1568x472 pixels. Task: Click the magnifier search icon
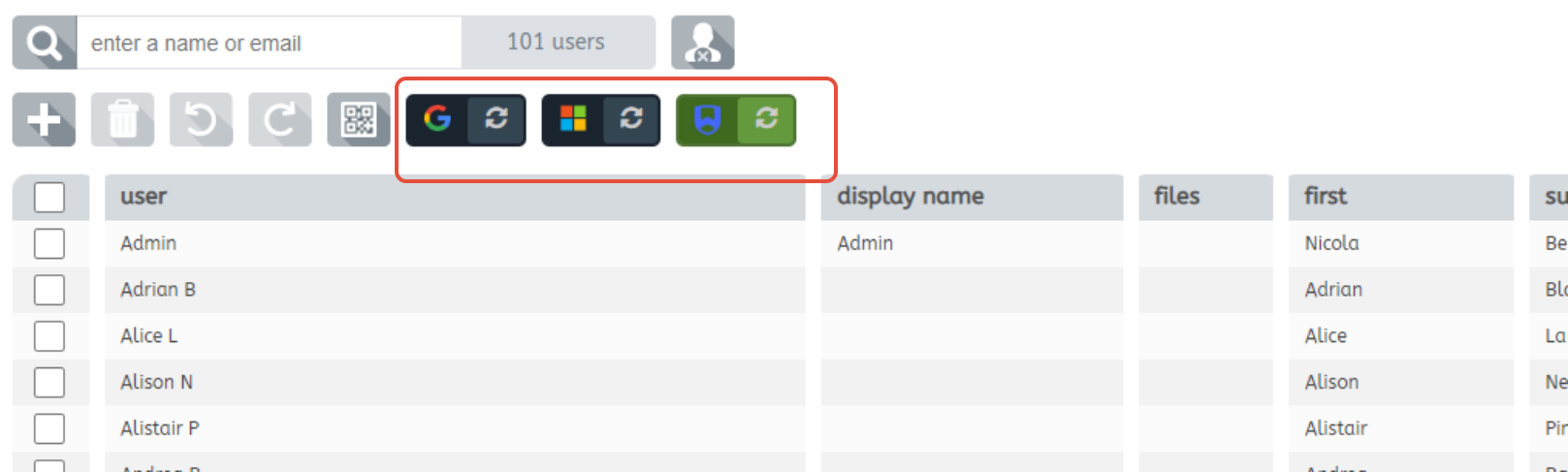click(45, 43)
